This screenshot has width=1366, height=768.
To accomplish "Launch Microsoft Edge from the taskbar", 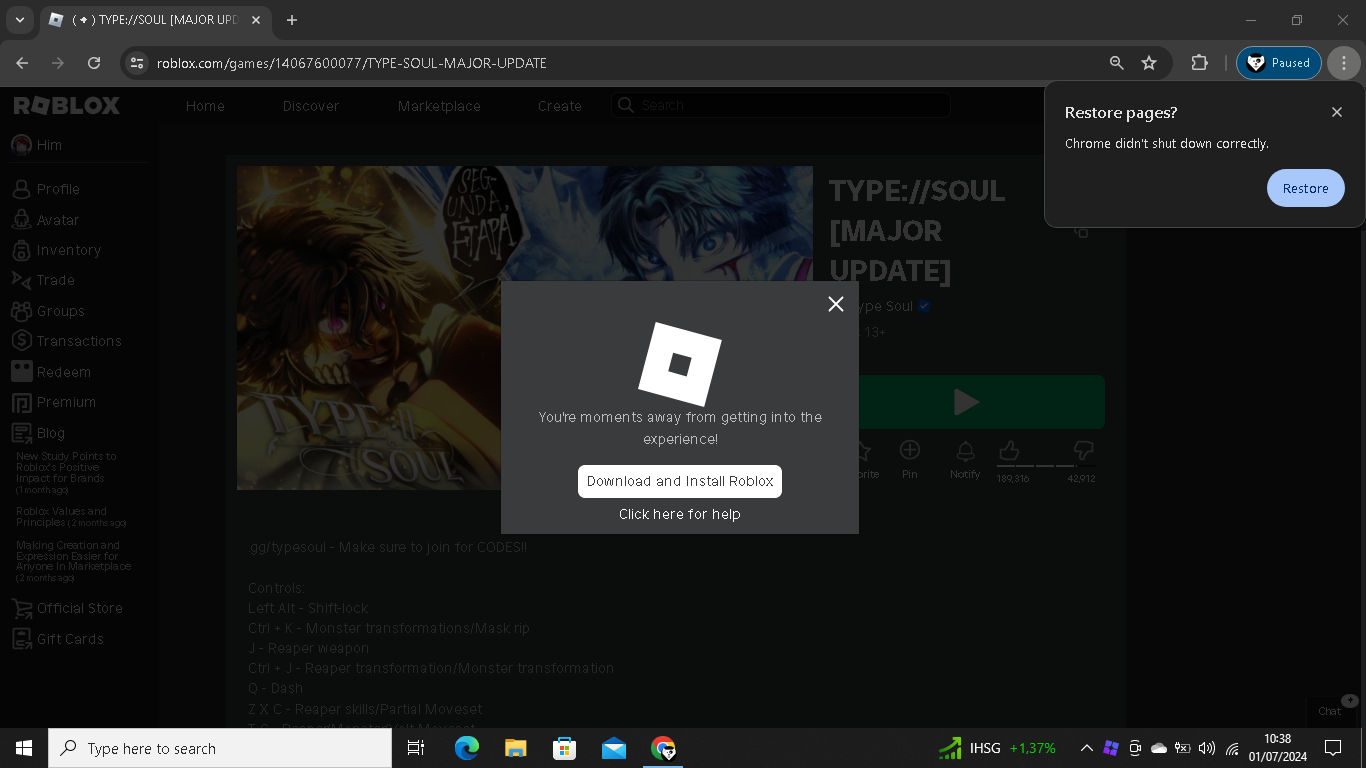I will click(466, 748).
